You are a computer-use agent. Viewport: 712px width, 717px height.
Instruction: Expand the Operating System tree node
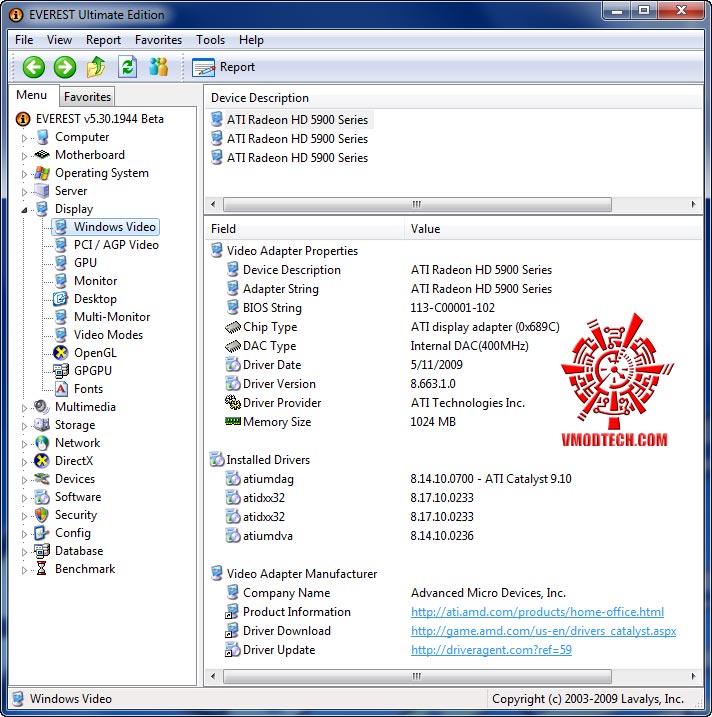(24, 174)
